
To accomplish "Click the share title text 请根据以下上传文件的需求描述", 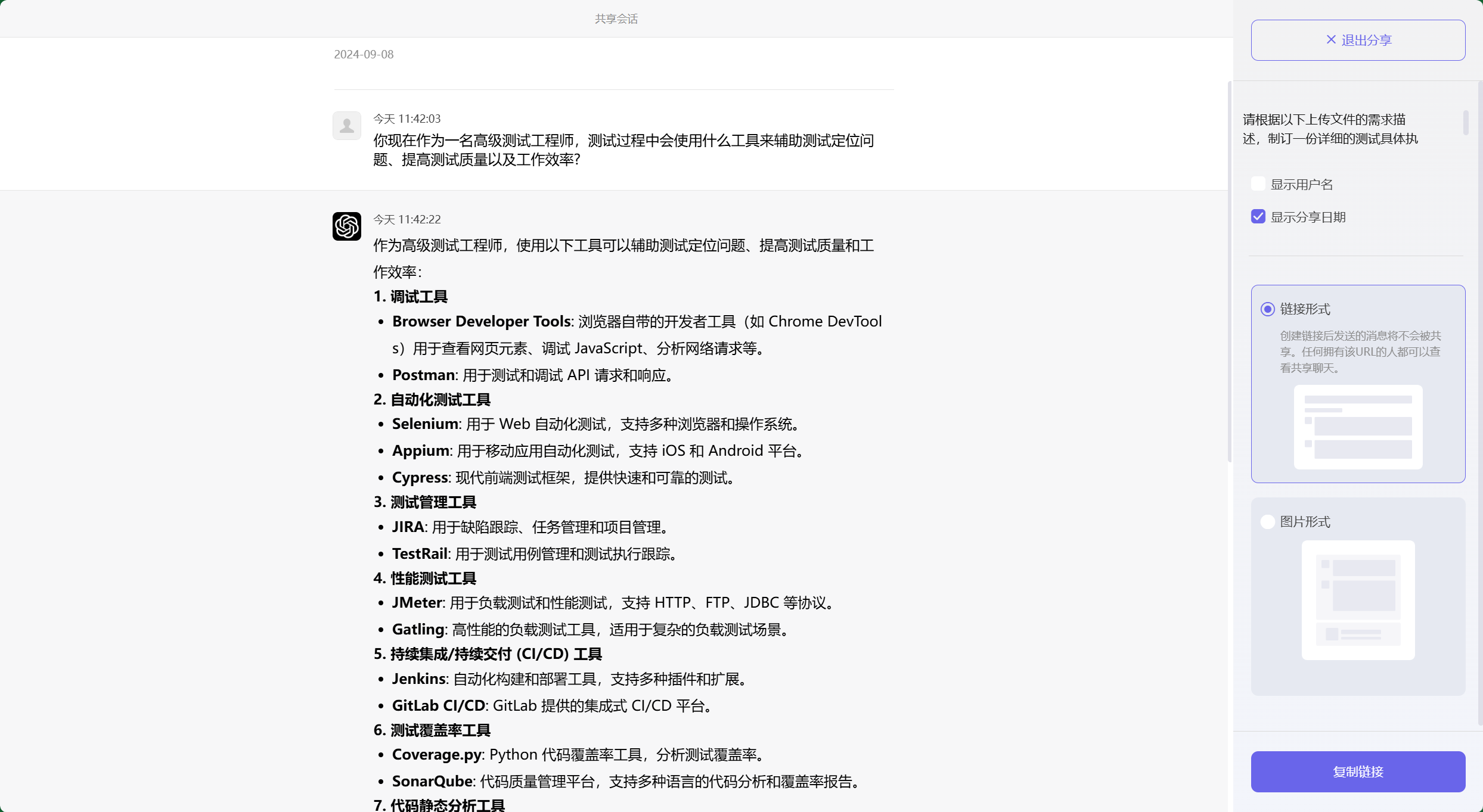I will tap(1330, 129).
